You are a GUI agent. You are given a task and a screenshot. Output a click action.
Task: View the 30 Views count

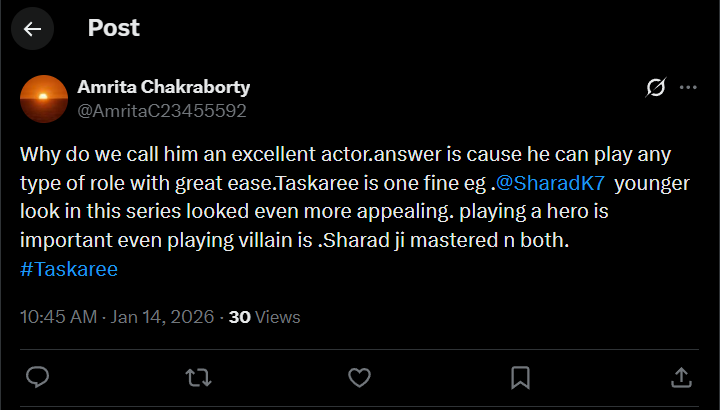pyautogui.click(x=265, y=317)
